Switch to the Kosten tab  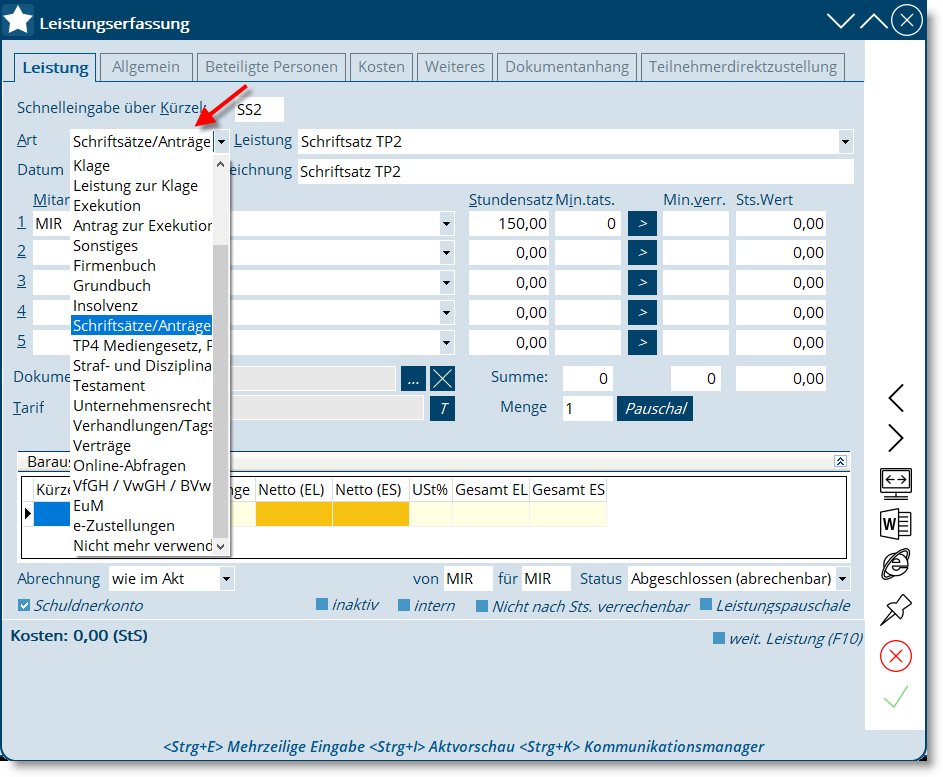tap(381, 67)
